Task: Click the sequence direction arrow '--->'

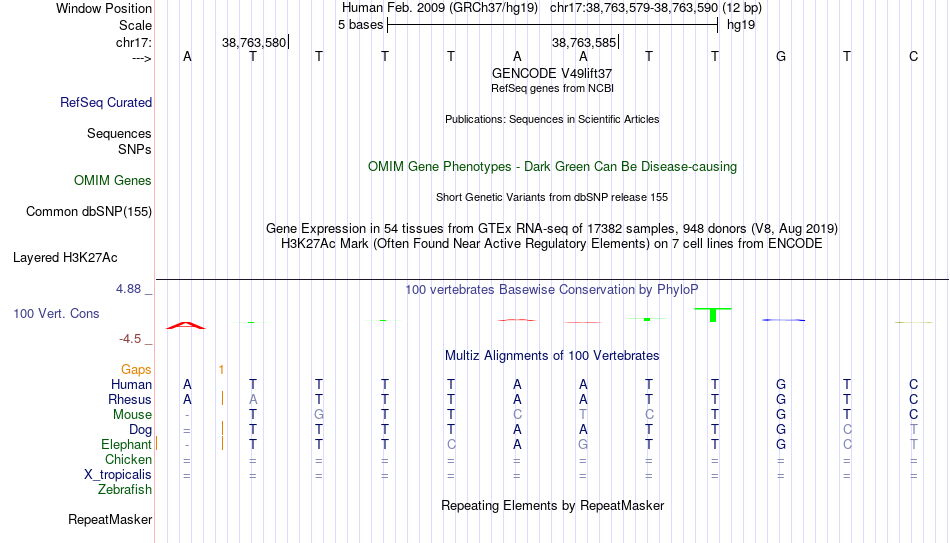Action: [x=142, y=58]
